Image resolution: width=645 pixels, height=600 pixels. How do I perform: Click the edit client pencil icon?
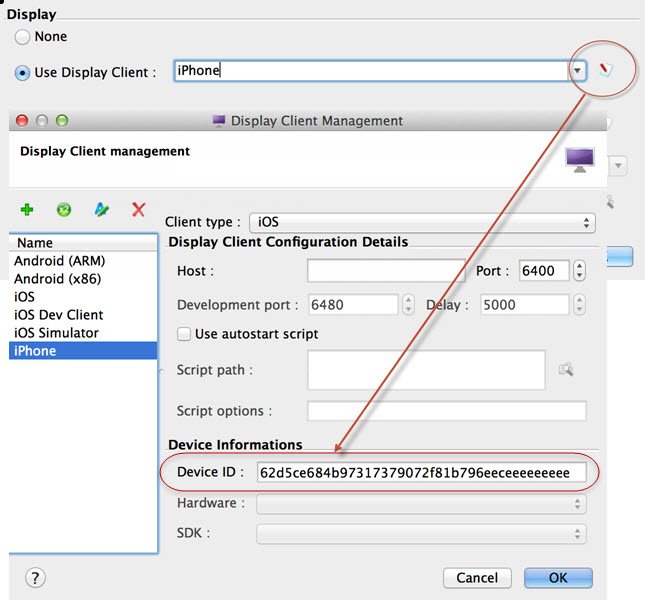click(101, 210)
